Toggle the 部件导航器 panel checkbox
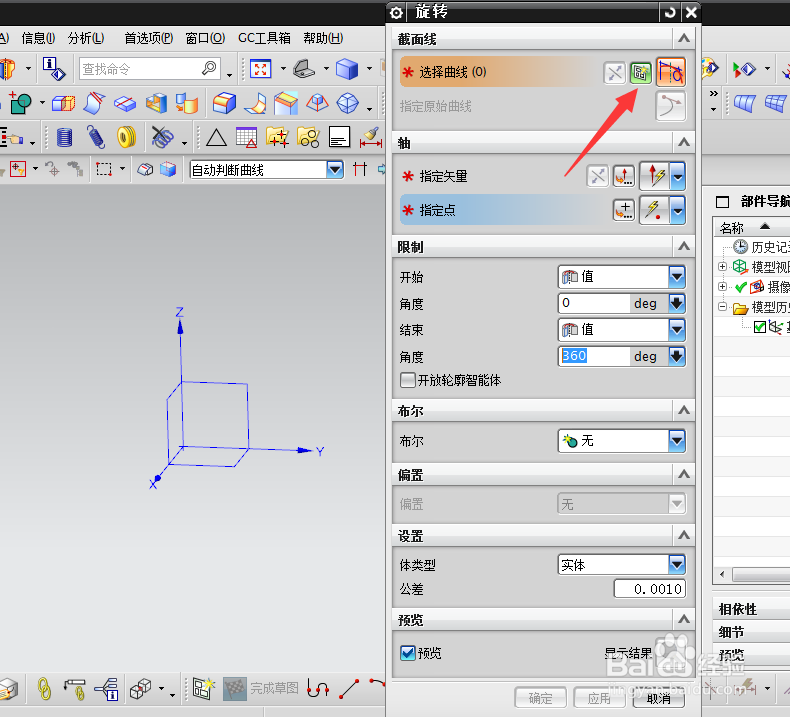The height and width of the screenshot is (717, 790). [722, 202]
